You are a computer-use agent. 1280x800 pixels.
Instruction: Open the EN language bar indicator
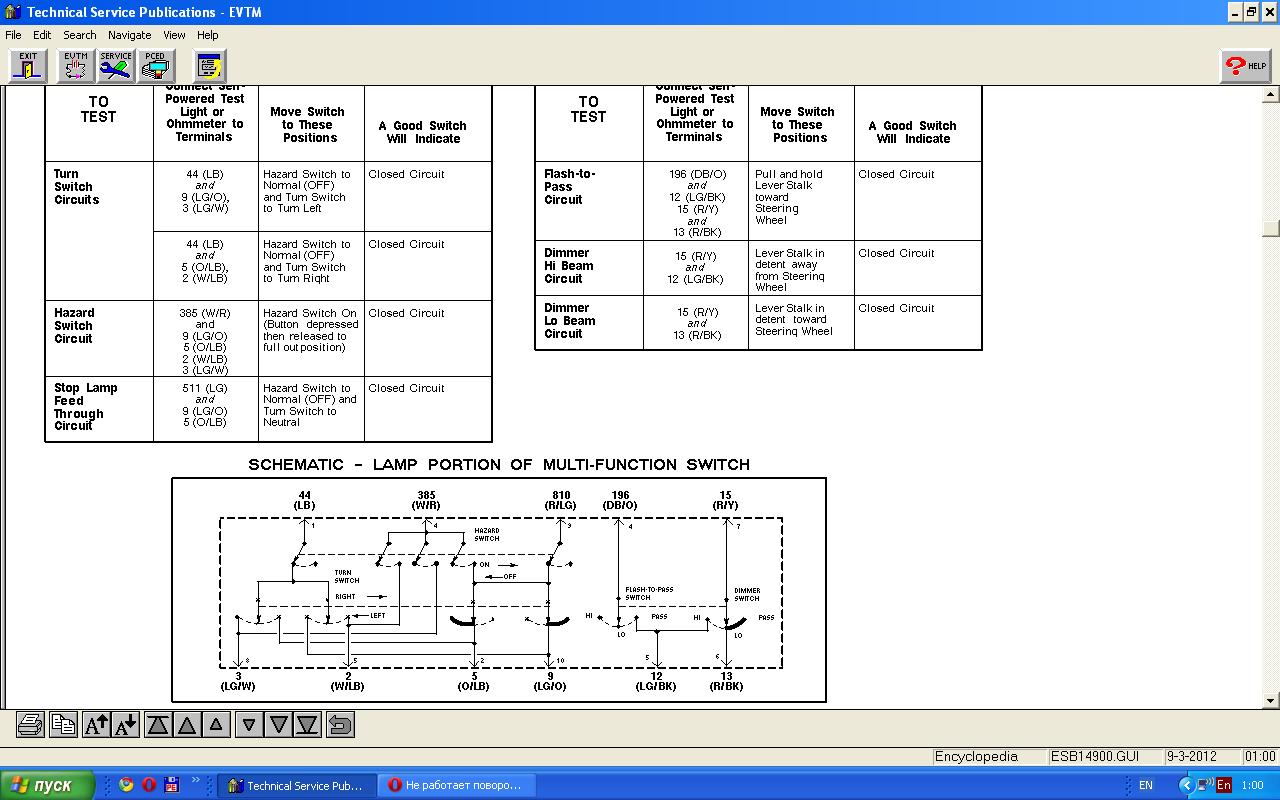(x=1146, y=785)
